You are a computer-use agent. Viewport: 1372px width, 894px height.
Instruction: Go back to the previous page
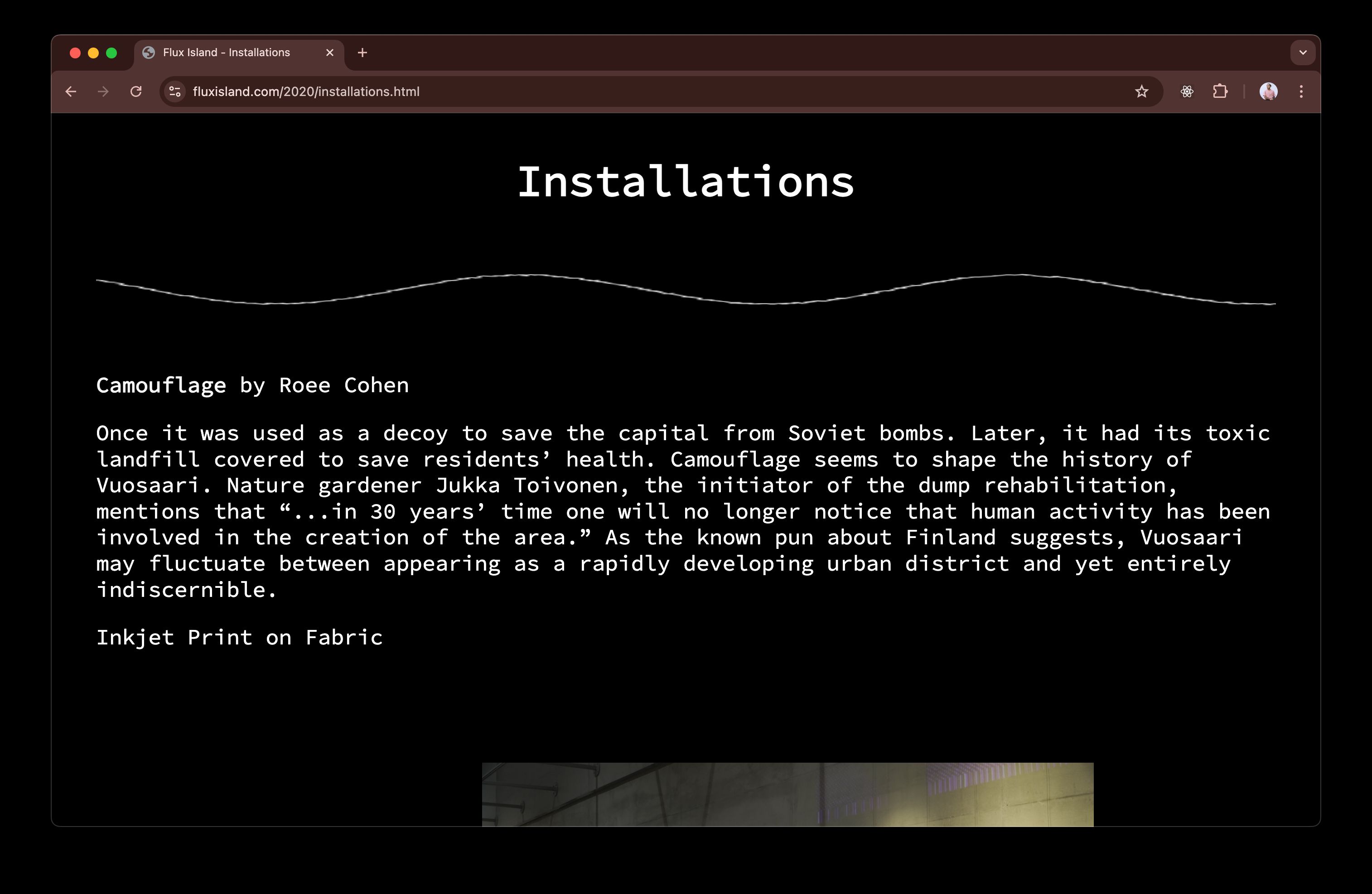71,91
